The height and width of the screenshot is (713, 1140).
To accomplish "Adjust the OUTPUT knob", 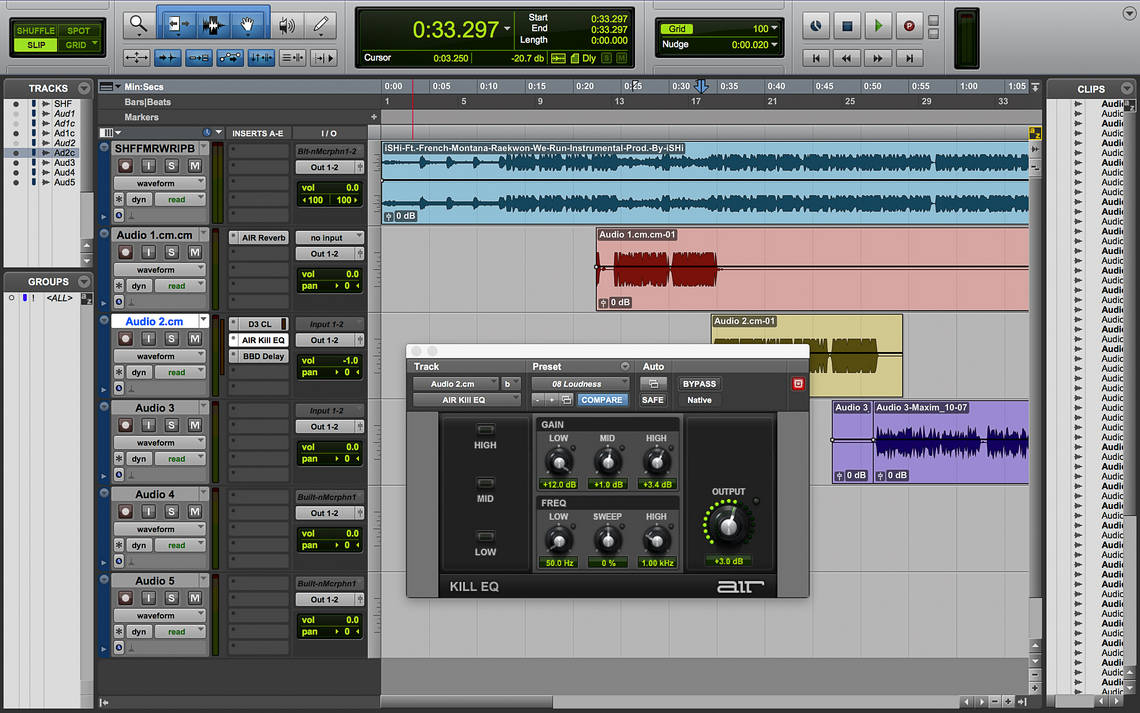I will click(x=728, y=525).
